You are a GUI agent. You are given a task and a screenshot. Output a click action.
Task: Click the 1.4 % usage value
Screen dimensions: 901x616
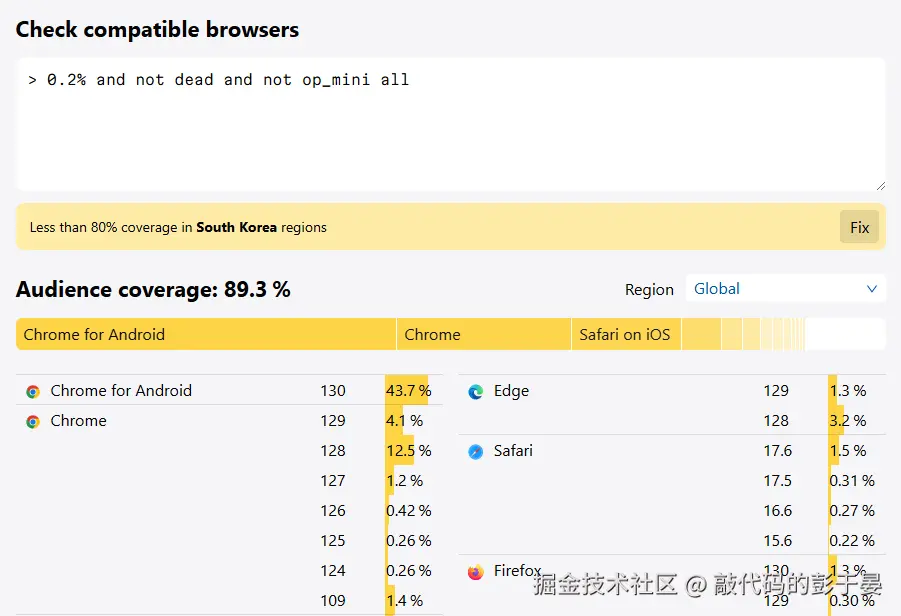(x=405, y=600)
